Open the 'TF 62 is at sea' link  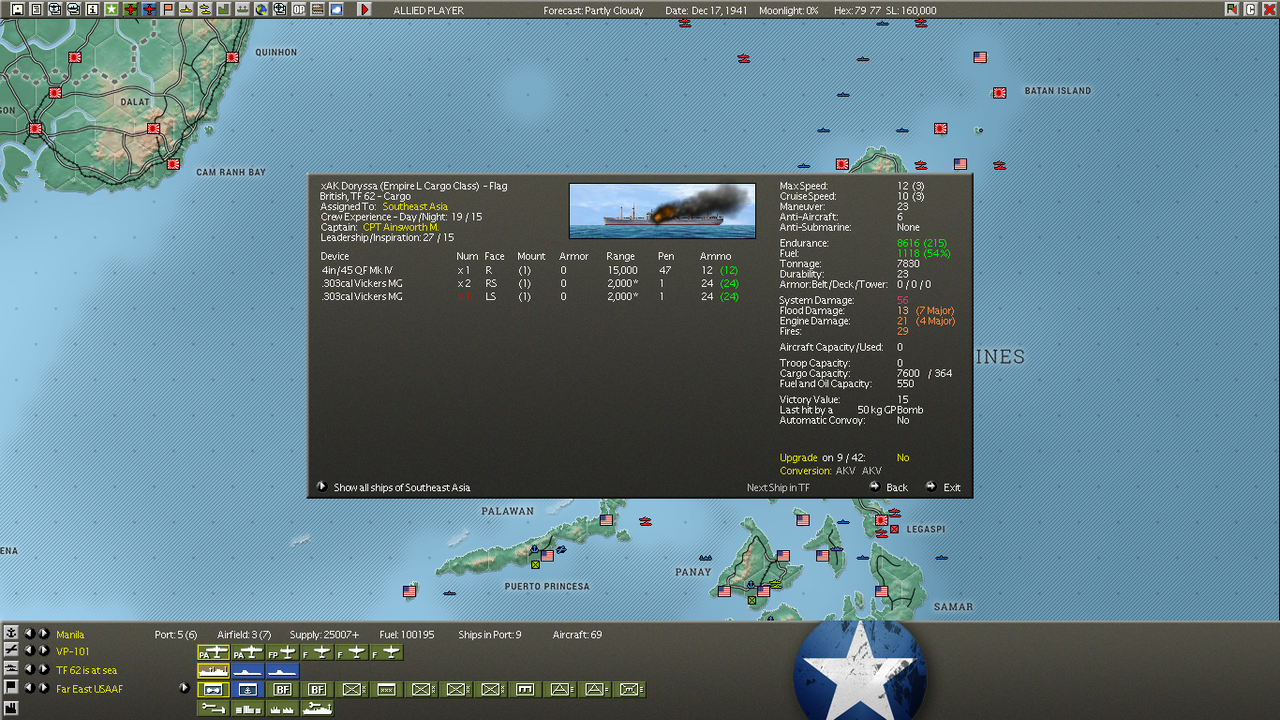86,670
